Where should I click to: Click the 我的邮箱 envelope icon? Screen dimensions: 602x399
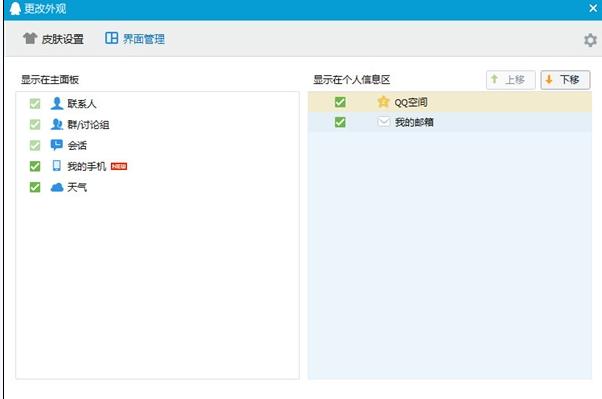(x=384, y=123)
